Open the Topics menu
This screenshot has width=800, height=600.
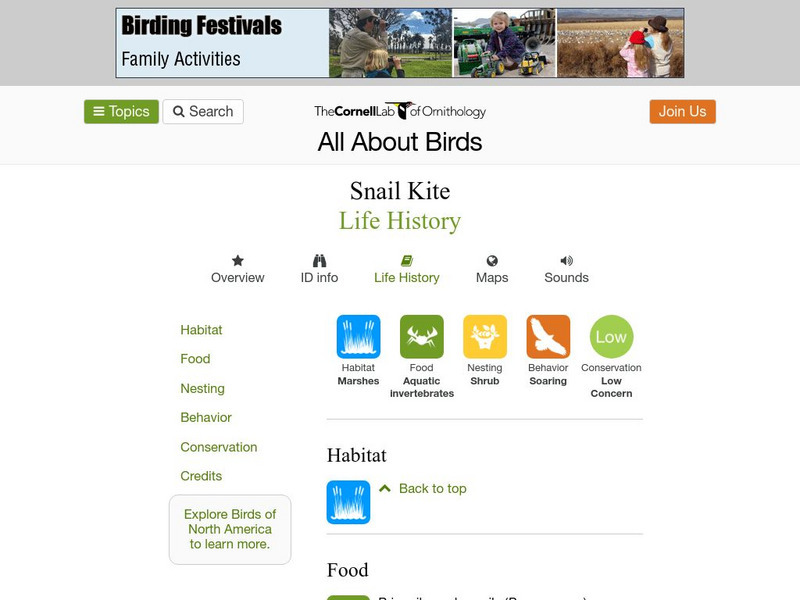coord(121,112)
